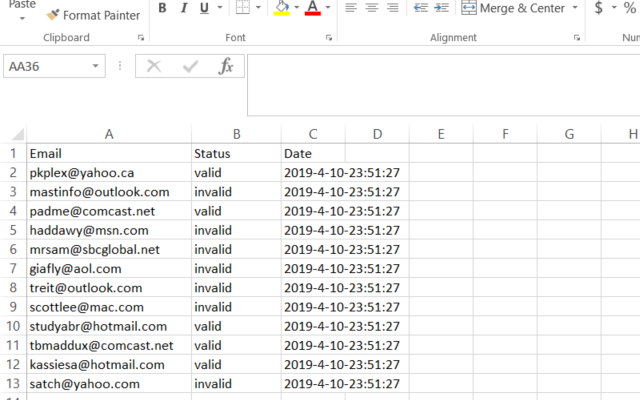640x400 pixels.
Task: Click the Borders icon
Action: [x=243, y=7]
